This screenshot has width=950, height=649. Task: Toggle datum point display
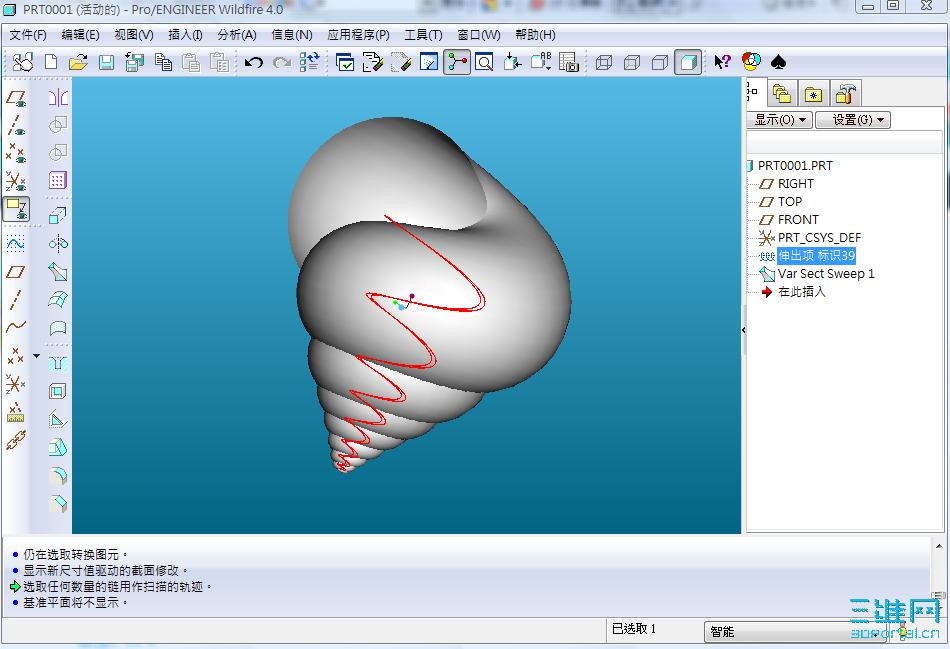click(x=16, y=153)
